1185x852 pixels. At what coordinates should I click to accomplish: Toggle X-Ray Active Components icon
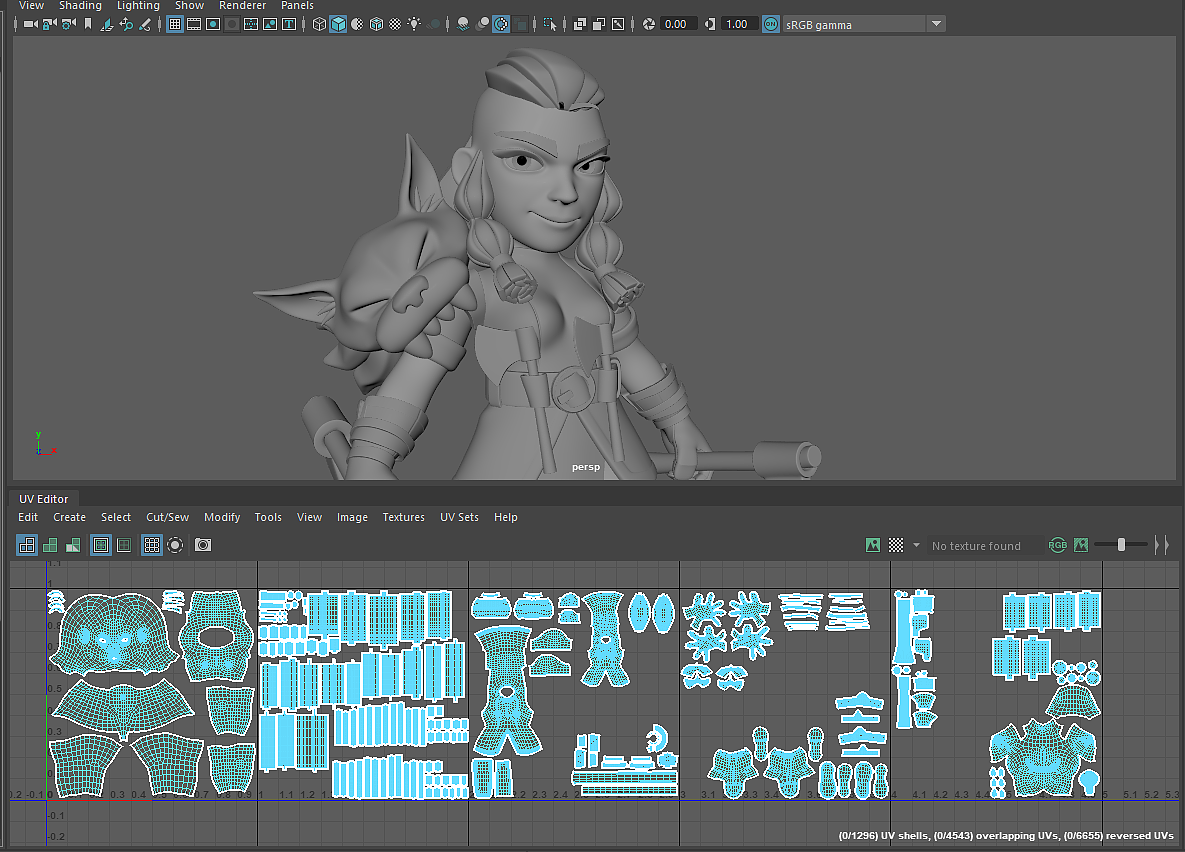(x=599, y=24)
